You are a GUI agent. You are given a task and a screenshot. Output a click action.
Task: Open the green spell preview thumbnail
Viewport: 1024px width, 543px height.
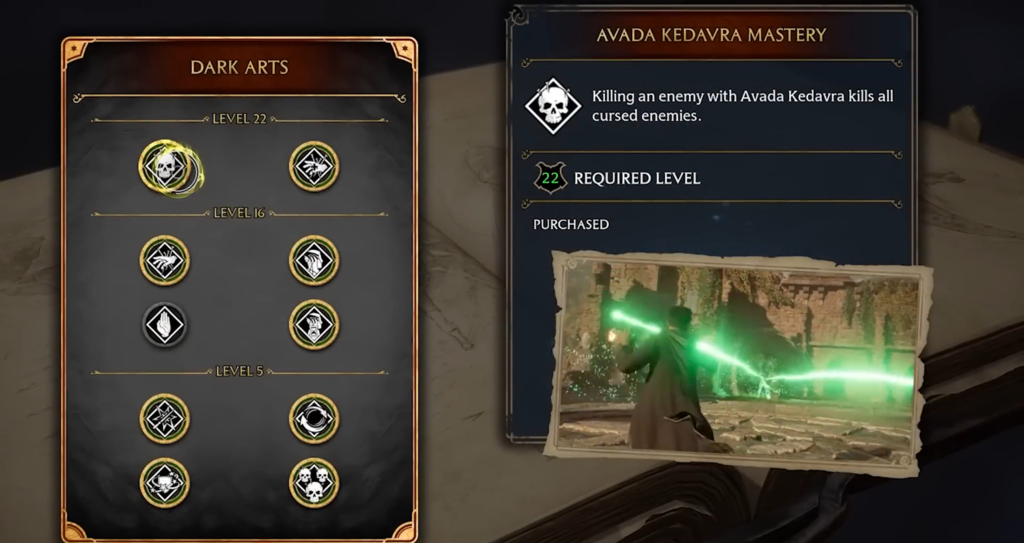click(x=738, y=361)
